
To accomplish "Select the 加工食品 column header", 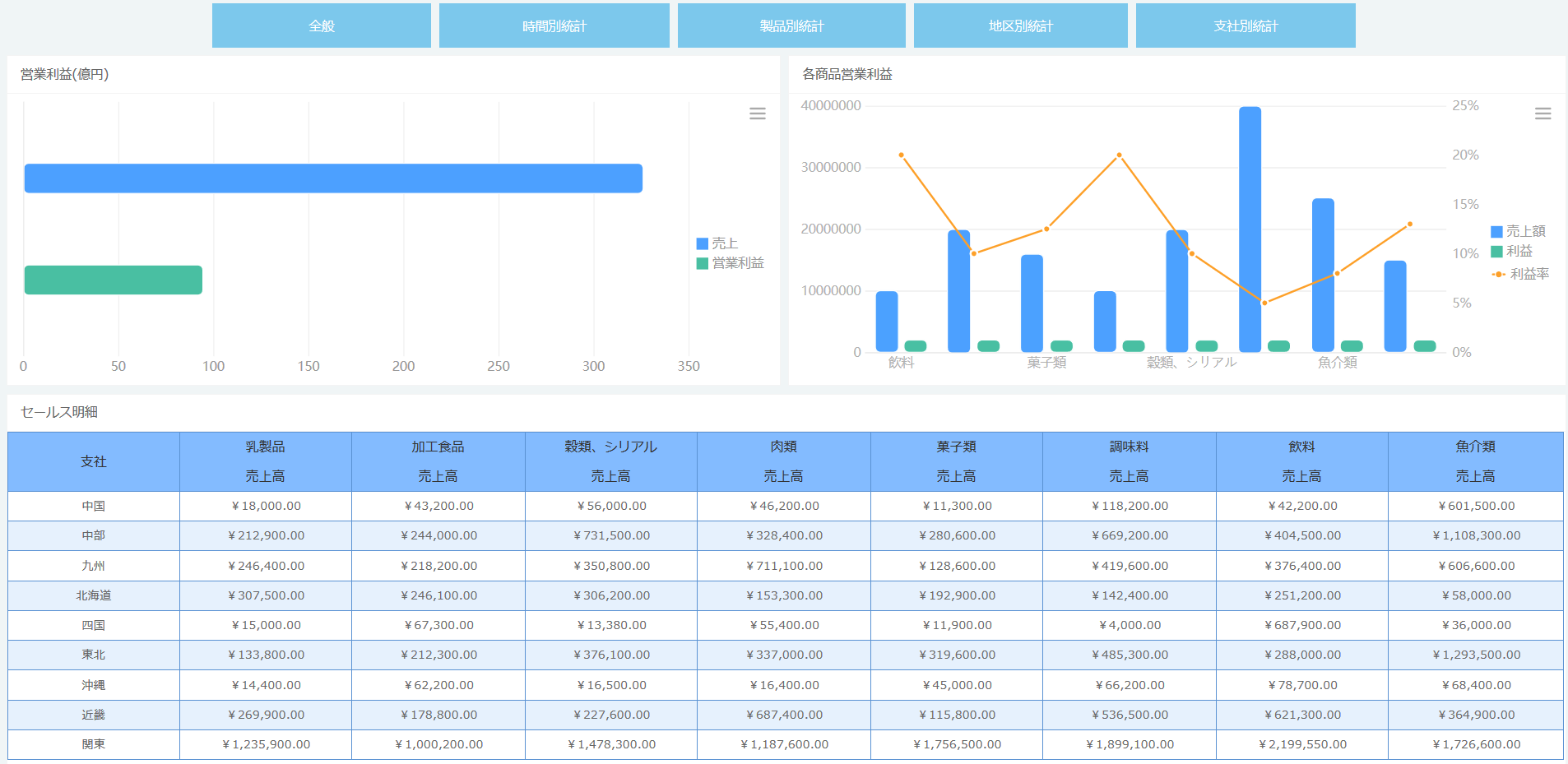I will (438, 447).
